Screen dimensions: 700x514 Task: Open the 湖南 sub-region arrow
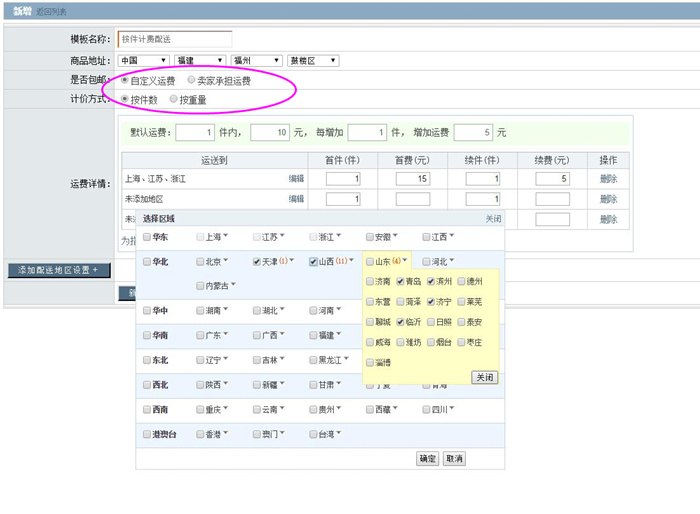tap(225, 311)
